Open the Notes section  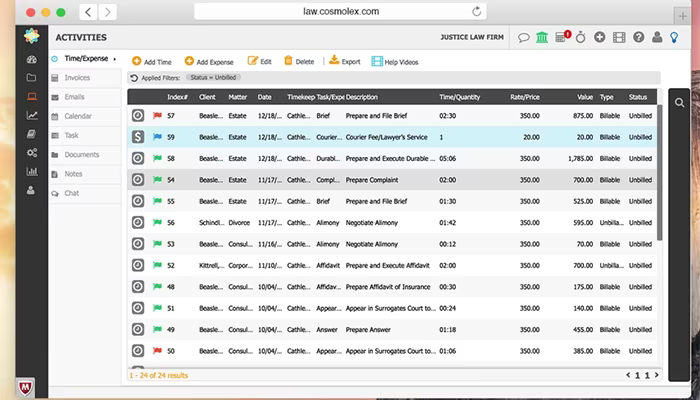(73, 174)
